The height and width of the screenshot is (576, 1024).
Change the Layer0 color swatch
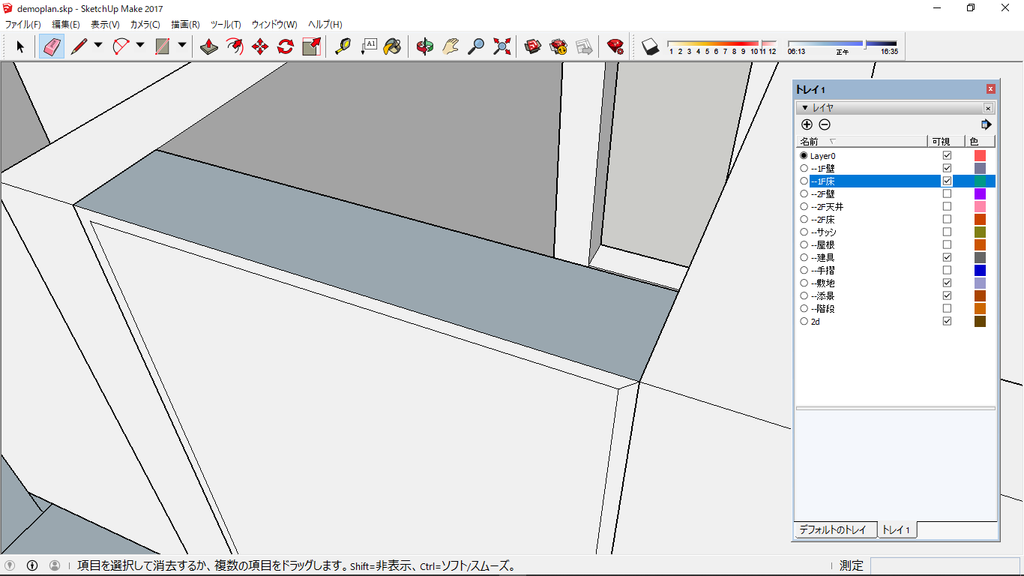click(x=980, y=155)
